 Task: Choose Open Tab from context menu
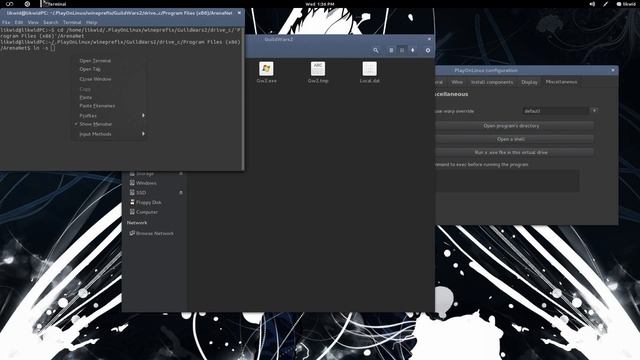[109, 69]
